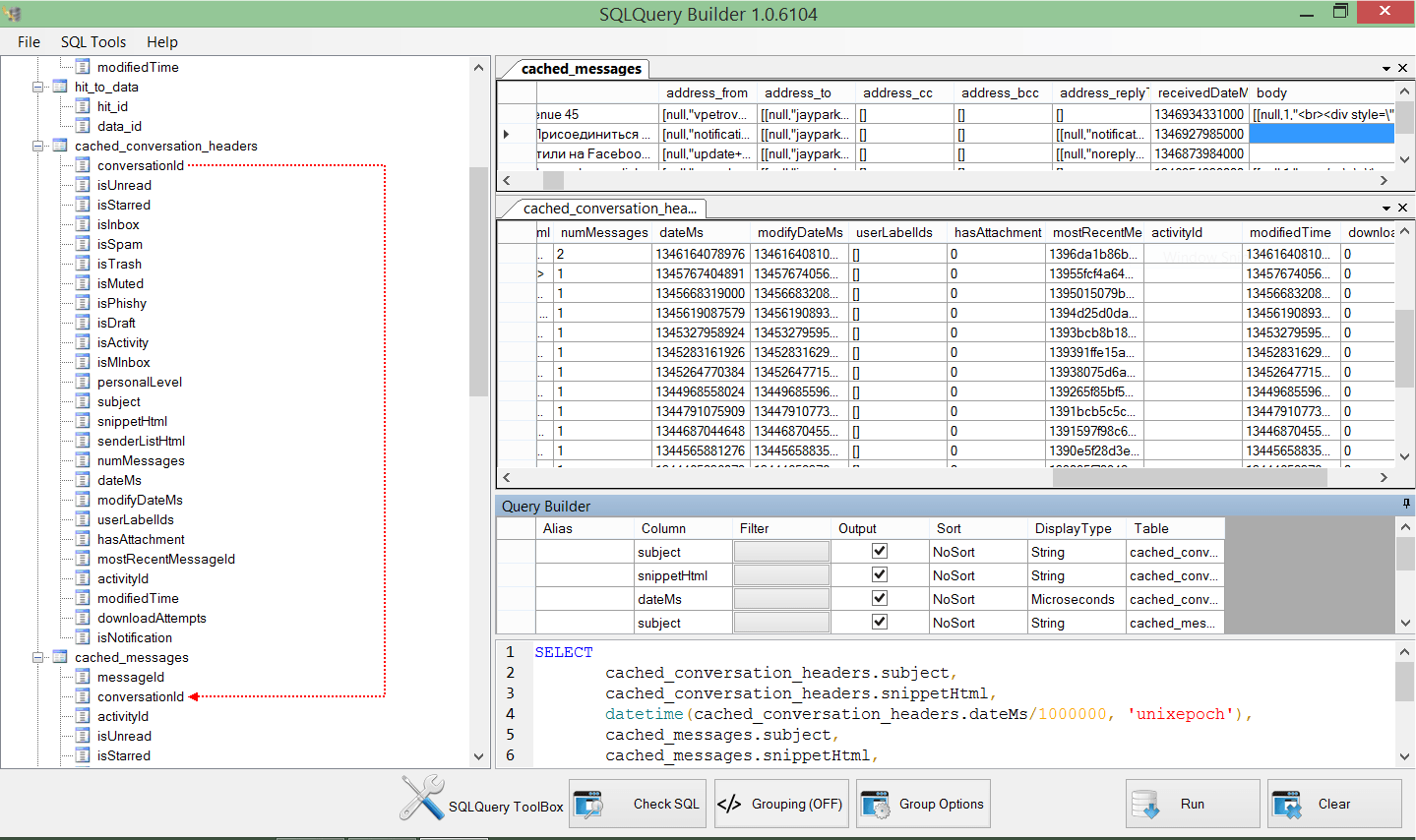Uncheck Output for the dateMs row

(880, 598)
